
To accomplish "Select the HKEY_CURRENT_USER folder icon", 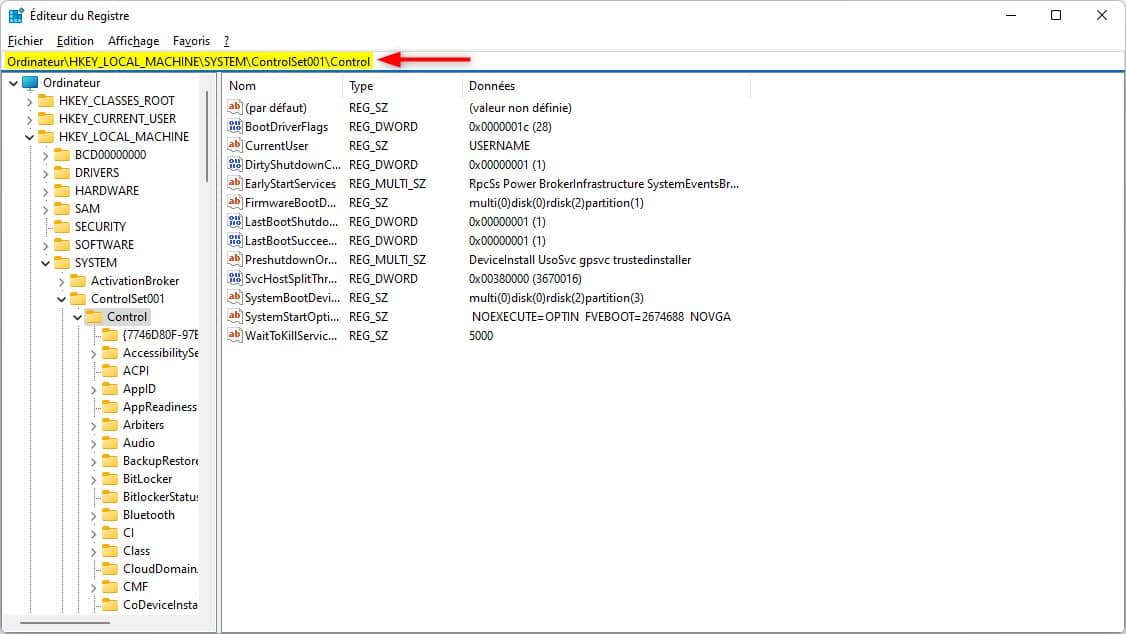I will click(x=46, y=118).
